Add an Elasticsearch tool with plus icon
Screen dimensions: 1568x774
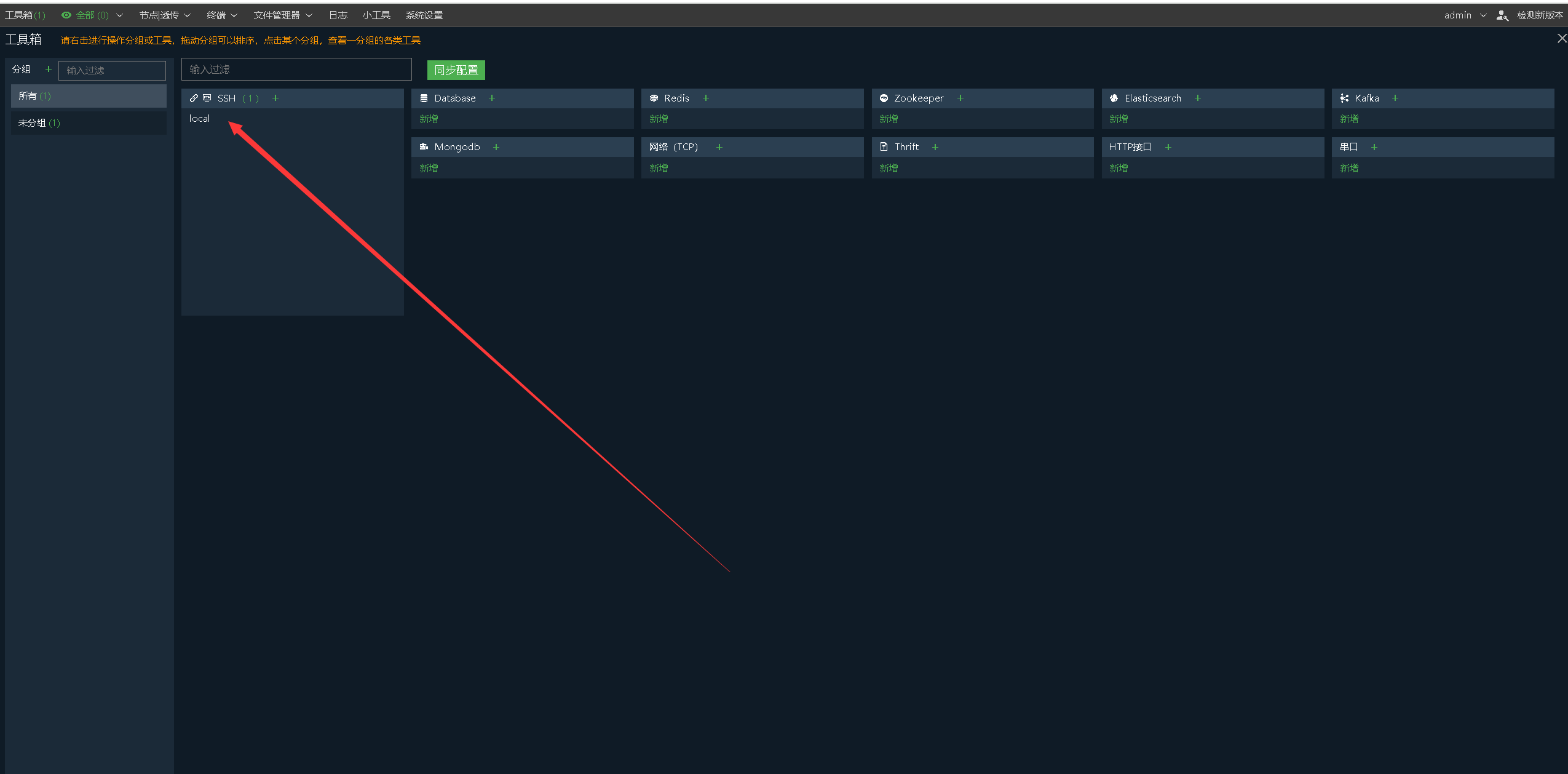(x=1198, y=98)
